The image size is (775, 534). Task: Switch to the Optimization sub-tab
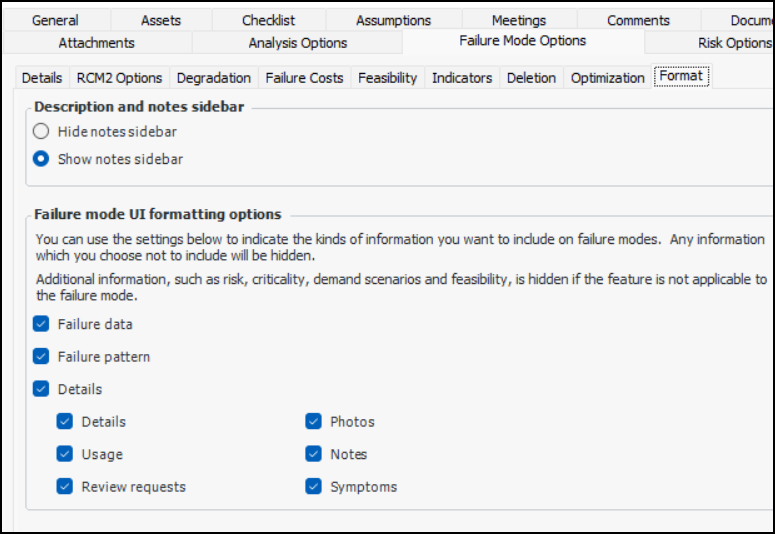pos(607,78)
